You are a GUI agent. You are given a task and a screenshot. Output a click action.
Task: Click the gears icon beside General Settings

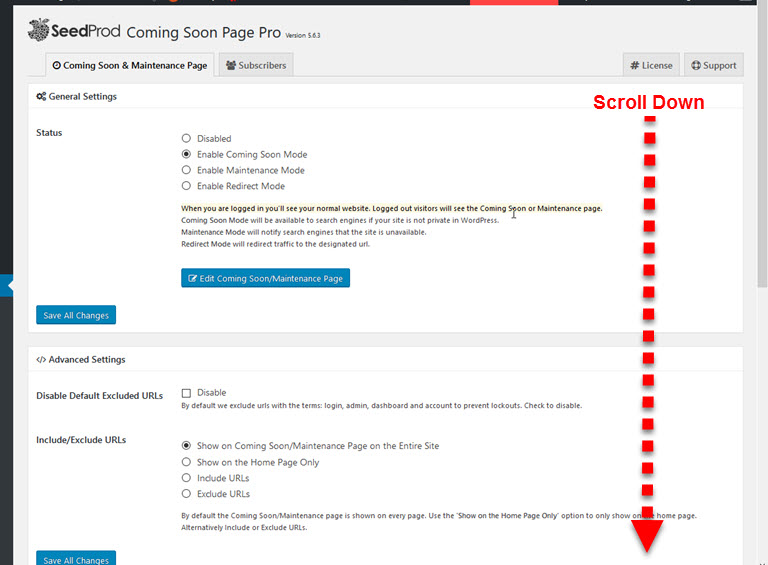[x=41, y=96]
